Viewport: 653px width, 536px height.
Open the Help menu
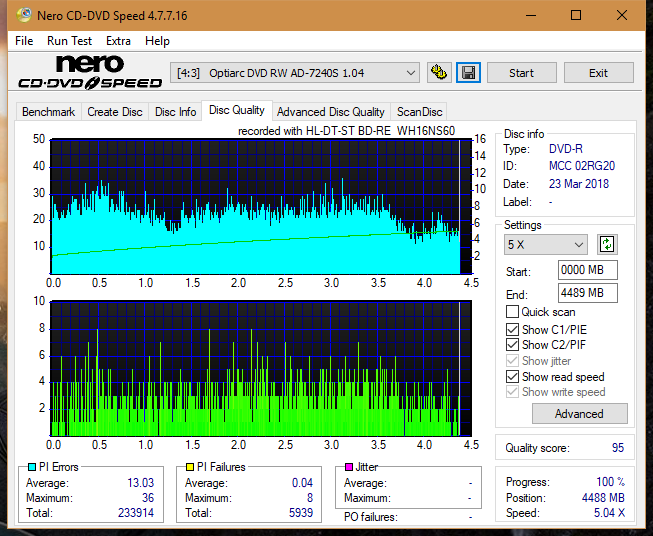(157, 41)
